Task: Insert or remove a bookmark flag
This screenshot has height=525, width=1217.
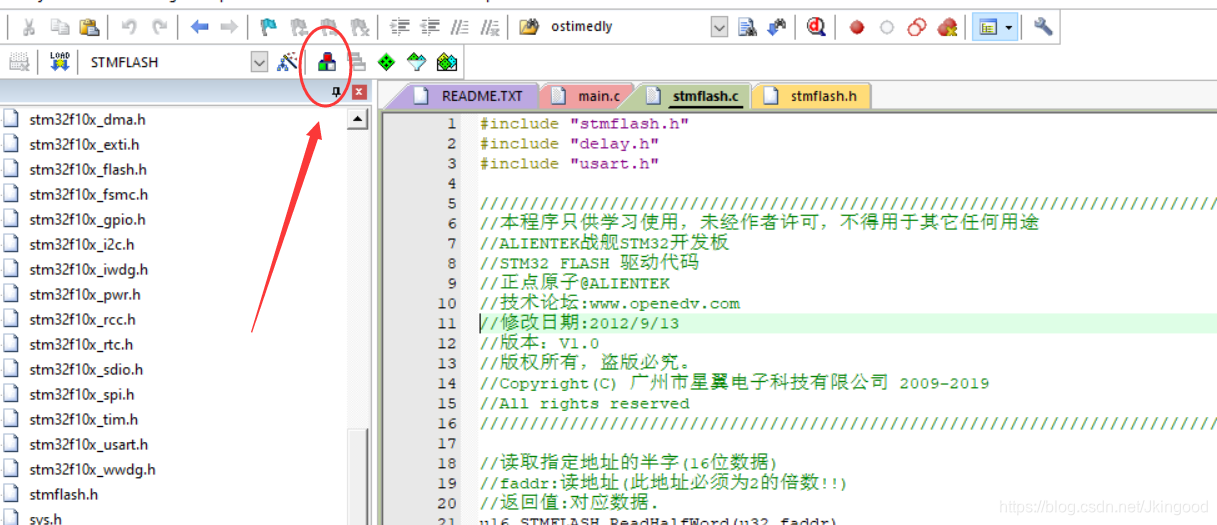Action: [x=268, y=27]
